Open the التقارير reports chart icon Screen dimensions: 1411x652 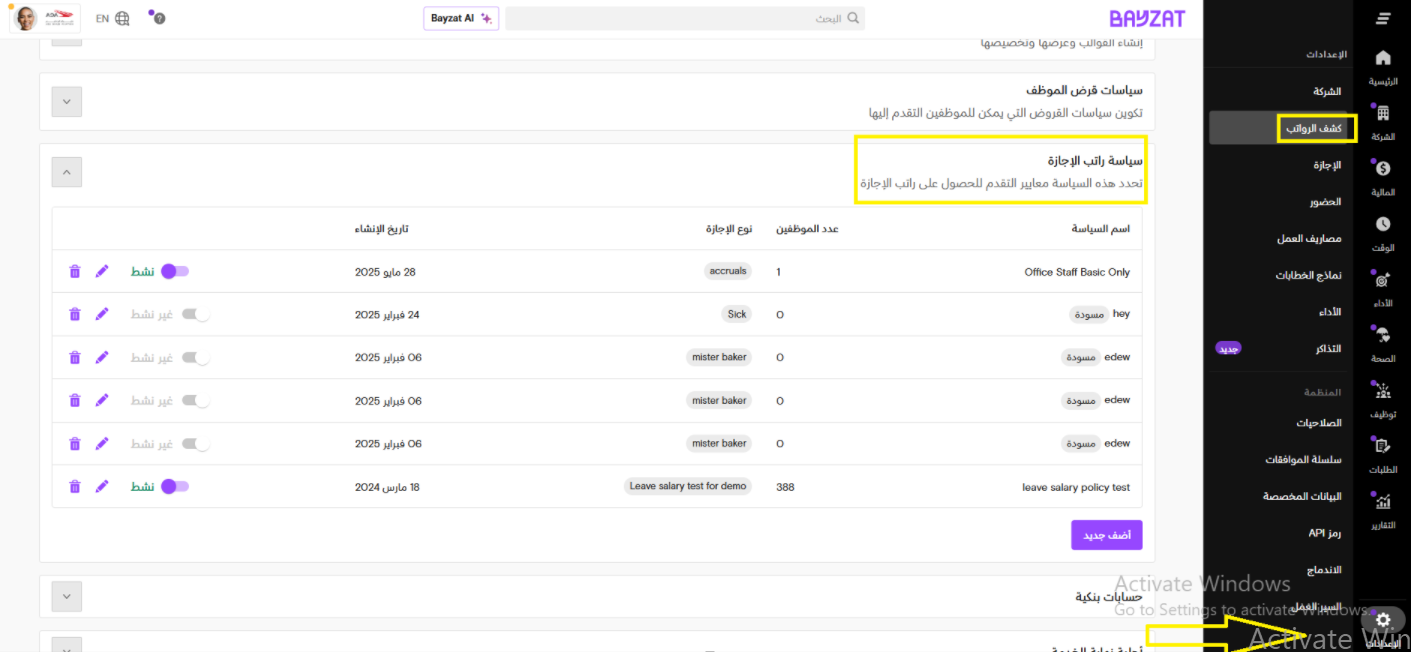pyautogui.click(x=1383, y=502)
